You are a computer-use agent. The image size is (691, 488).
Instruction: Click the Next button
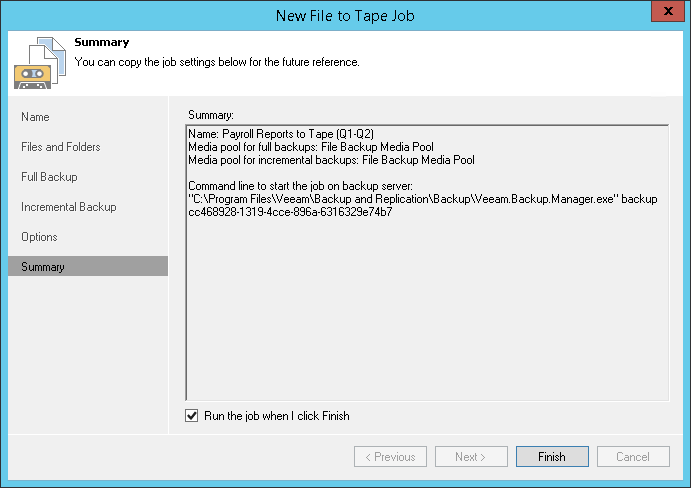coord(470,457)
